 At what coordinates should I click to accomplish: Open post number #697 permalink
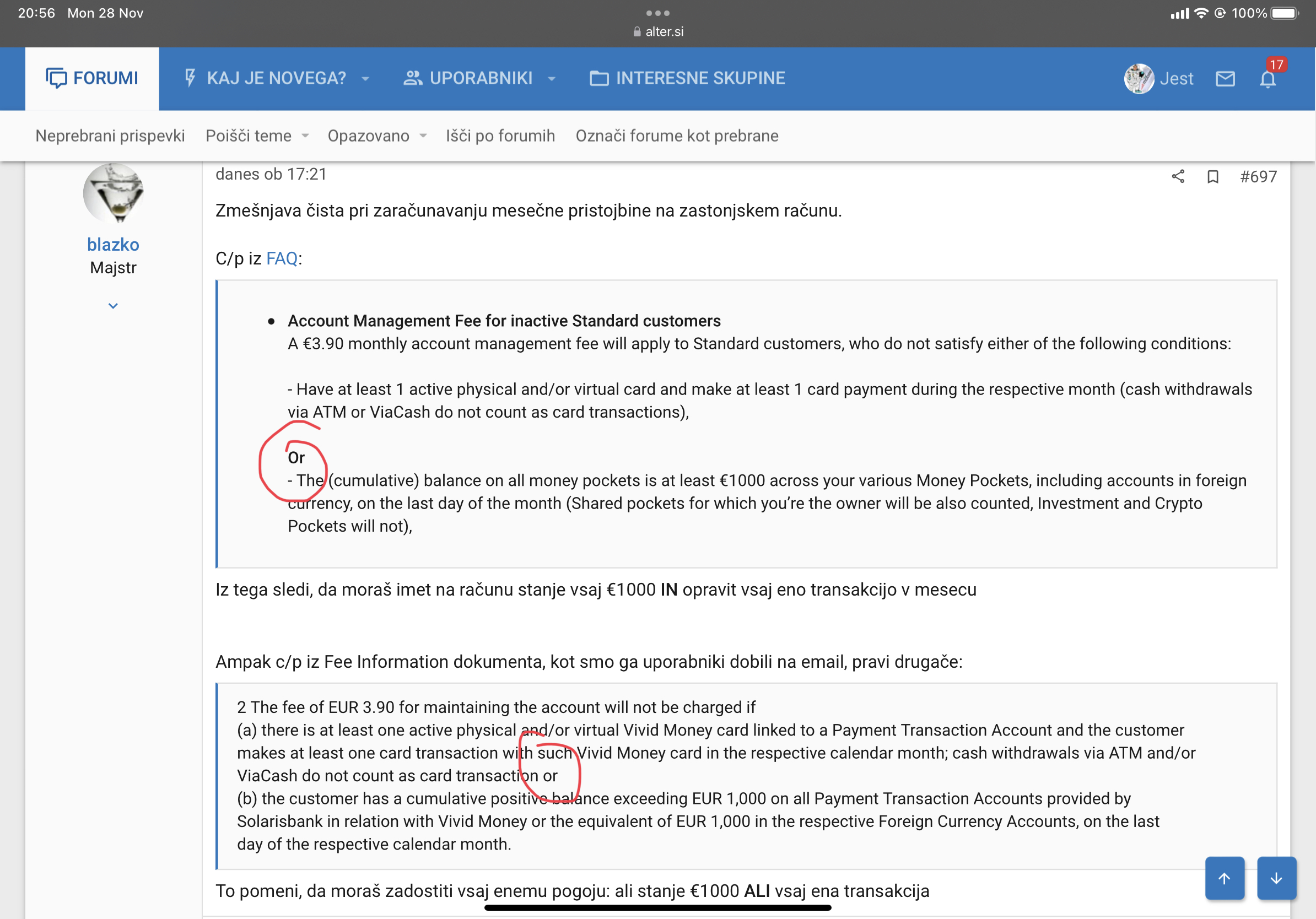coord(1258,176)
